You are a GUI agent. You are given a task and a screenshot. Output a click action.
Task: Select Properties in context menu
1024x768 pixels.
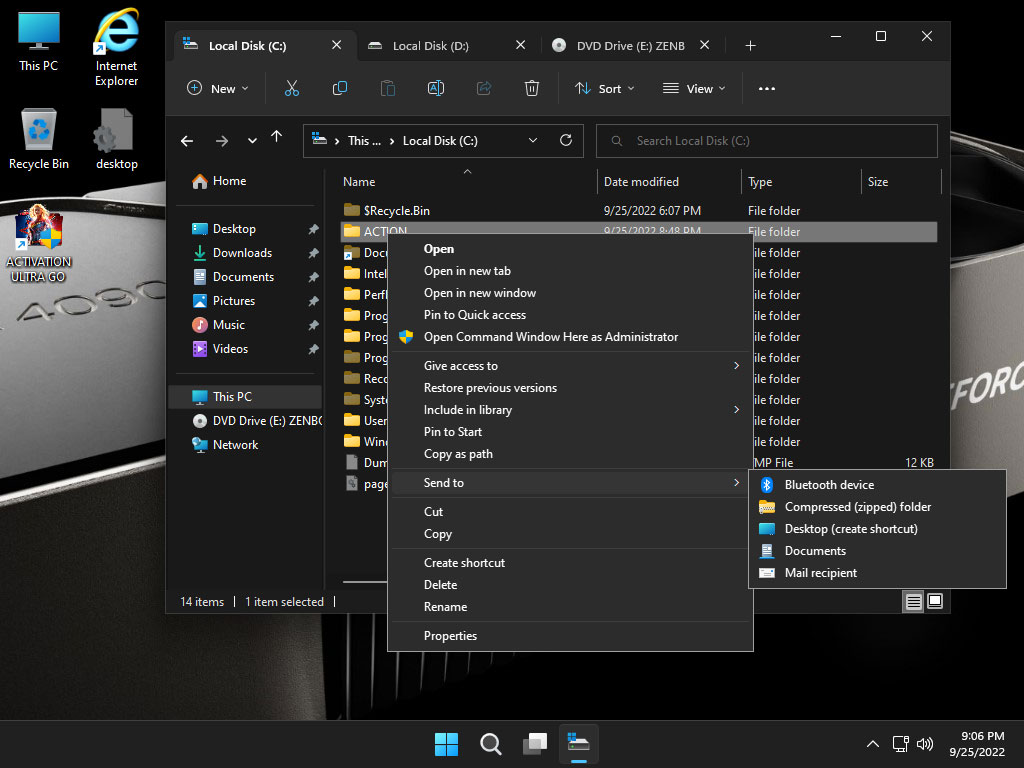571,636
